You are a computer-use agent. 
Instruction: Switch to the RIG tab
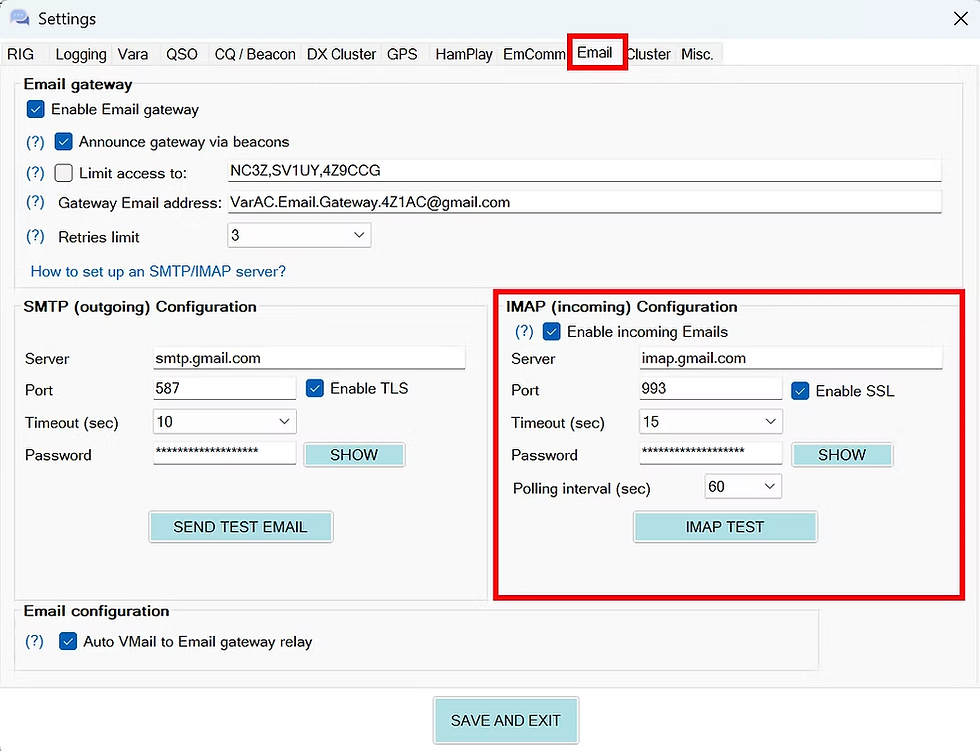coord(21,54)
